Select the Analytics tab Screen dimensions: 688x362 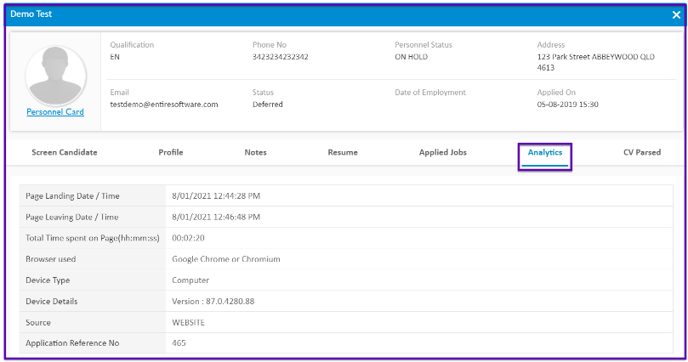pos(545,152)
